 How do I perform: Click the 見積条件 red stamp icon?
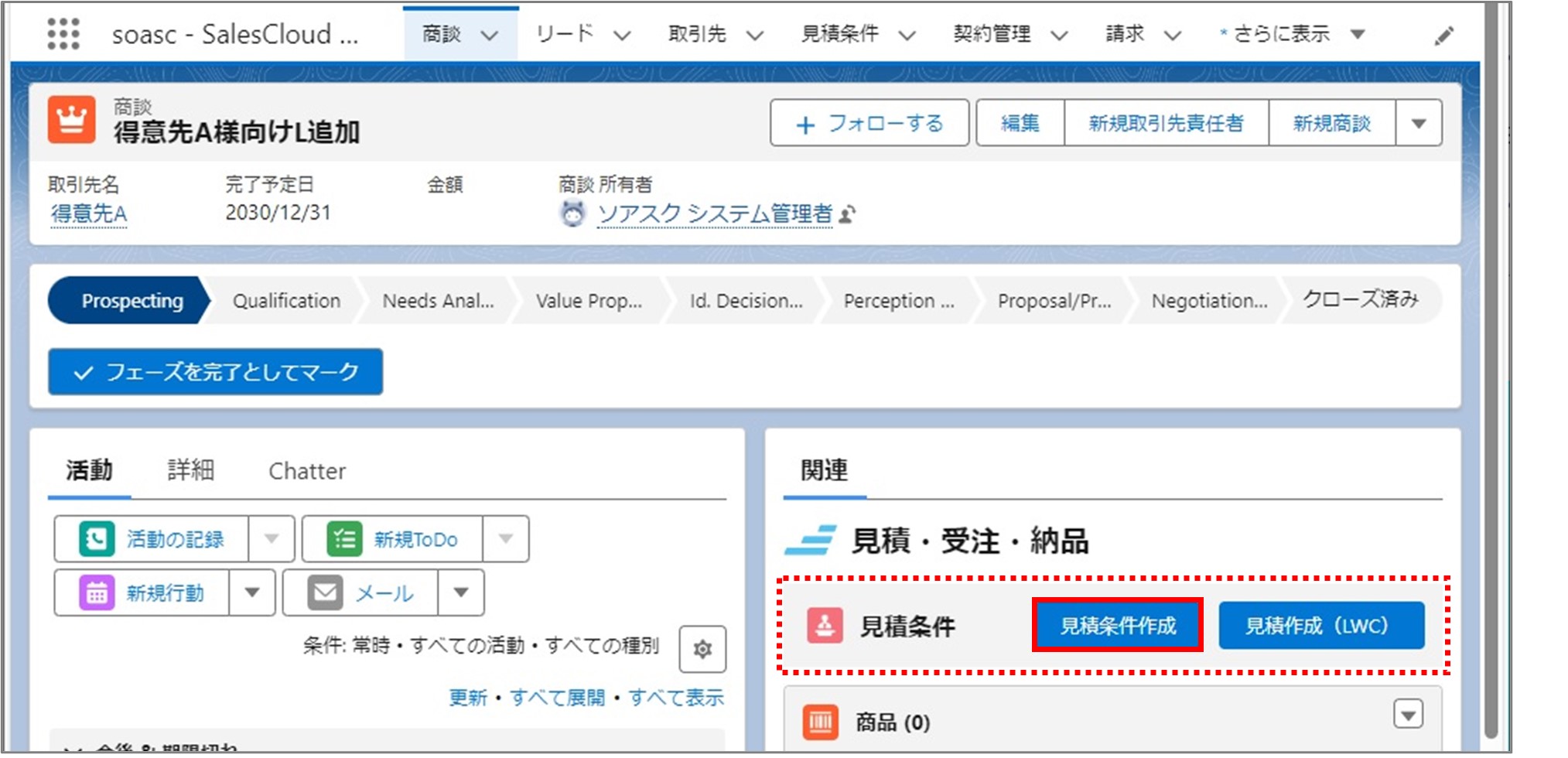tap(825, 625)
